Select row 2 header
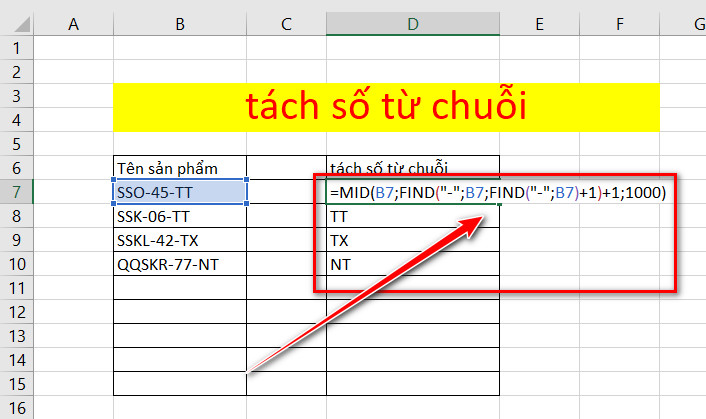 (17, 72)
